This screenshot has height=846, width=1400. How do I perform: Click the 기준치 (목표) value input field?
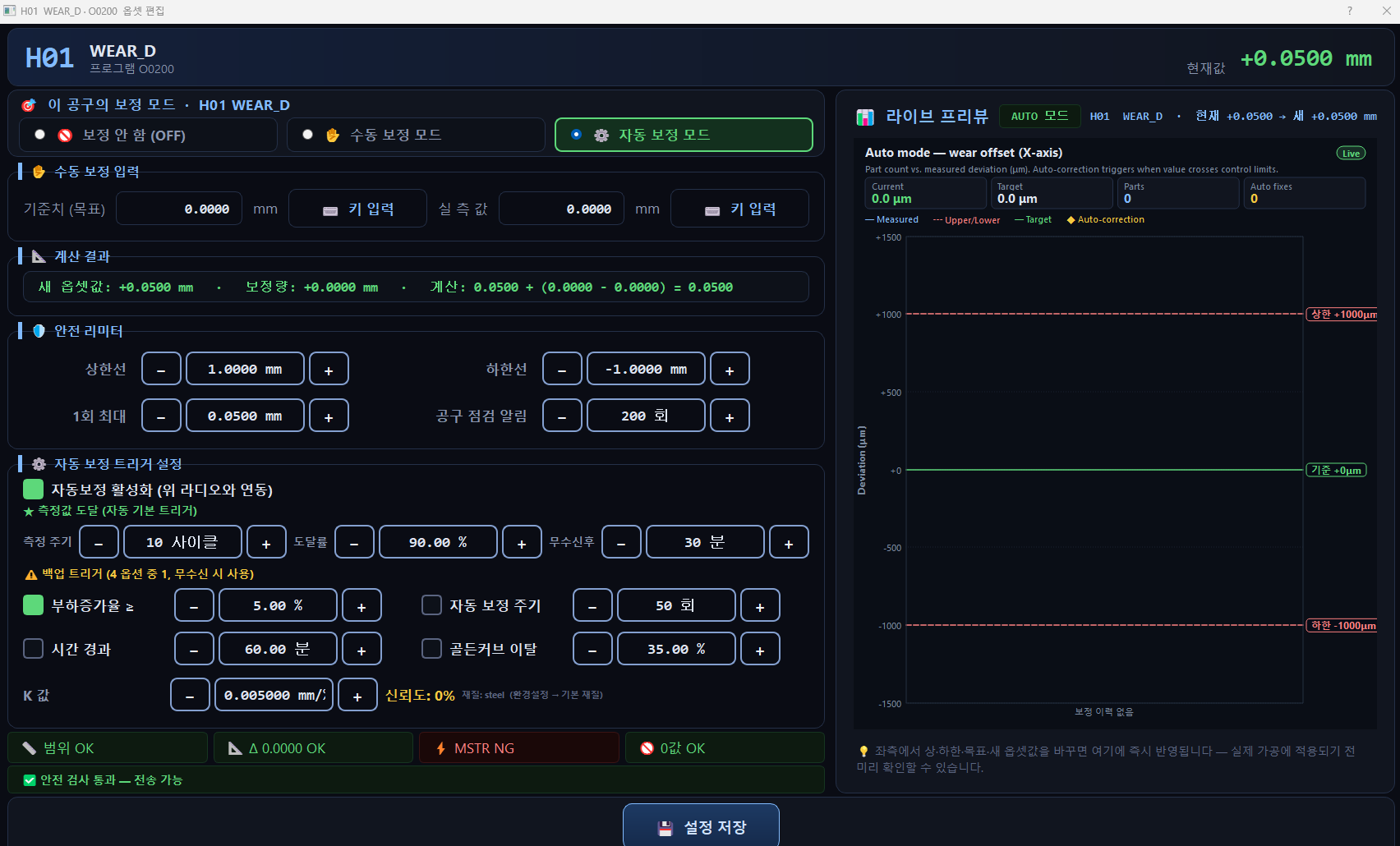coord(179,209)
